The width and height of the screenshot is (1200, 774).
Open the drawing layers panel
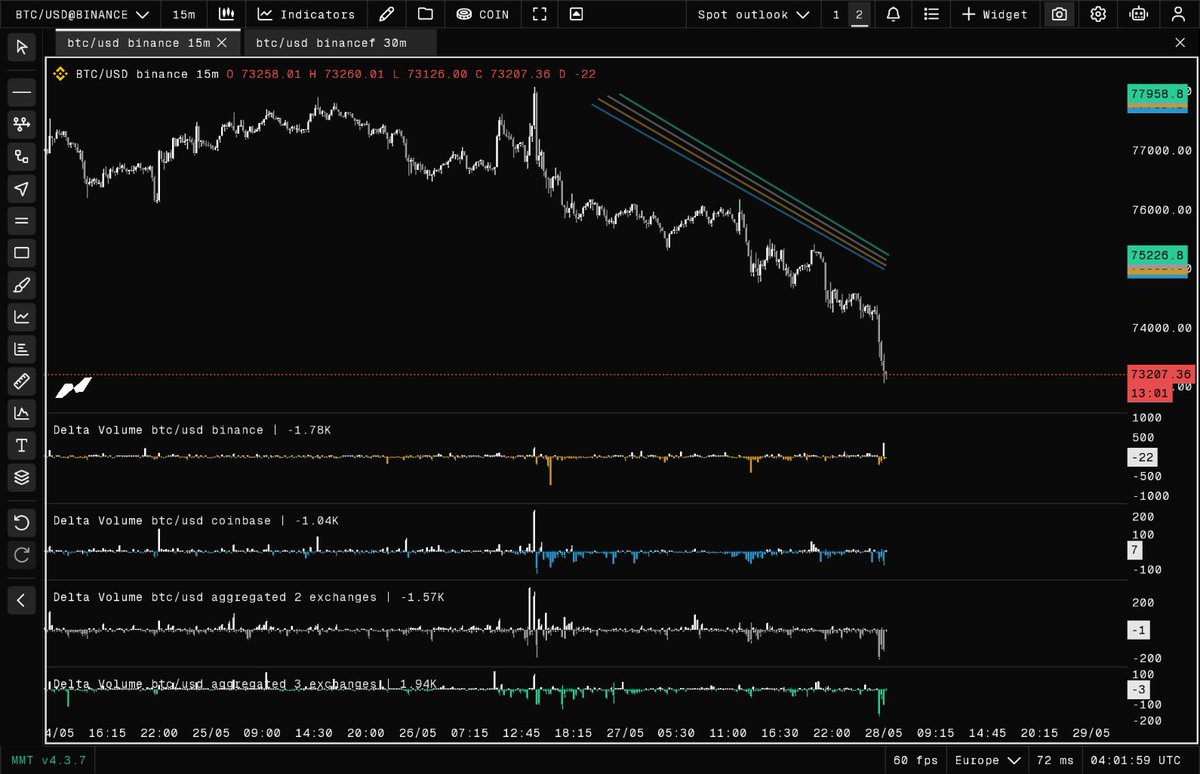click(x=21, y=477)
